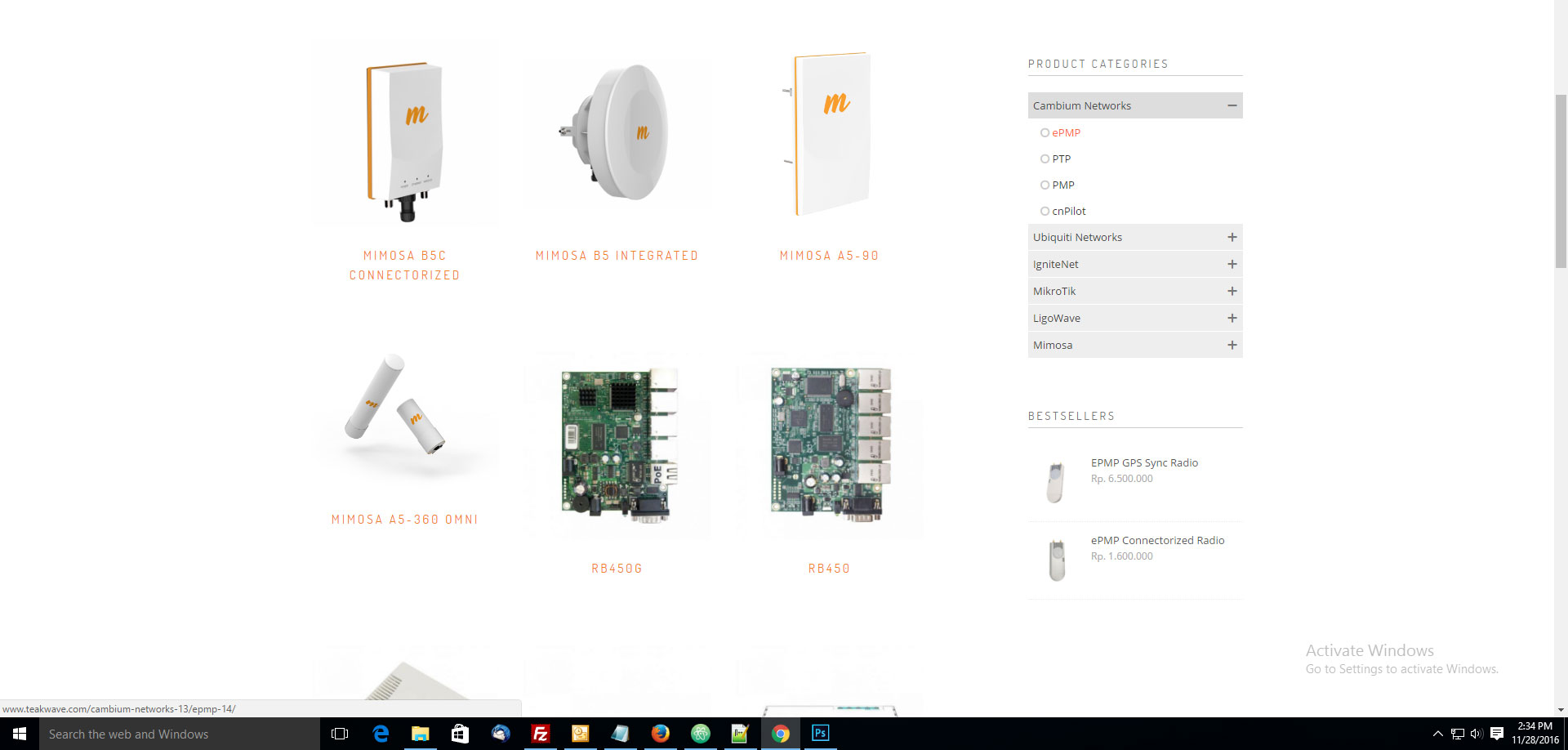Open FileZilla from the taskbar
1568x750 pixels.
click(x=540, y=734)
